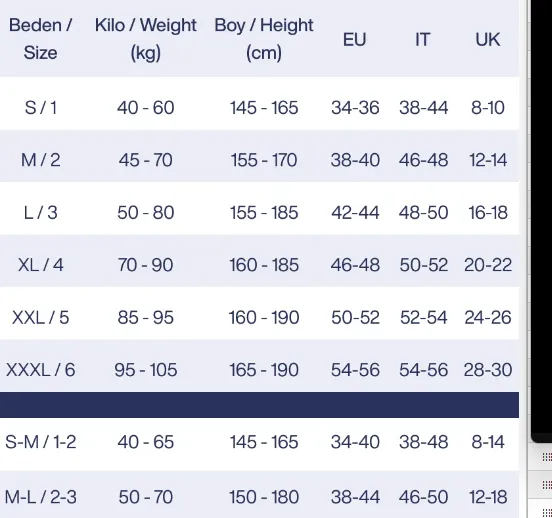
Task: Click the Beden / Size column header
Action: coord(40,39)
